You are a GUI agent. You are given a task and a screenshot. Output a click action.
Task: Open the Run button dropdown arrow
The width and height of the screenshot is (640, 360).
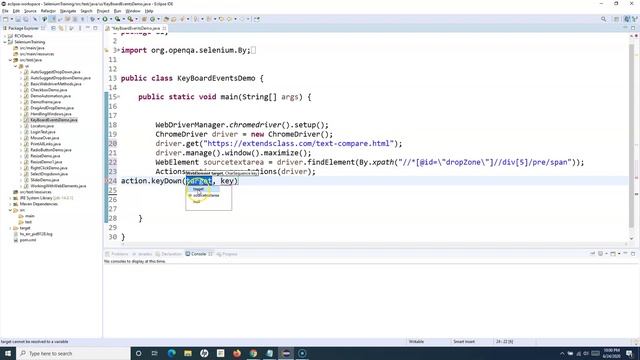click(x=110, y=19)
